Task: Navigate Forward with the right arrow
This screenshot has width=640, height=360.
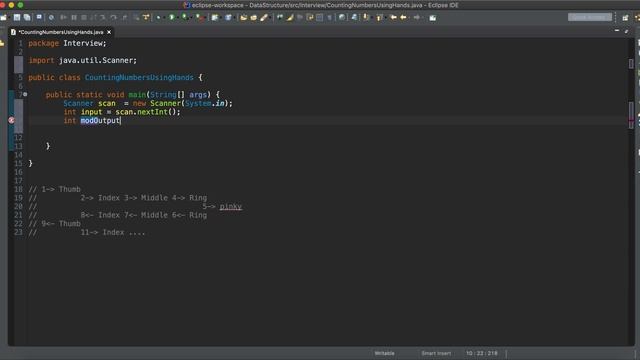Action: coord(416,18)
